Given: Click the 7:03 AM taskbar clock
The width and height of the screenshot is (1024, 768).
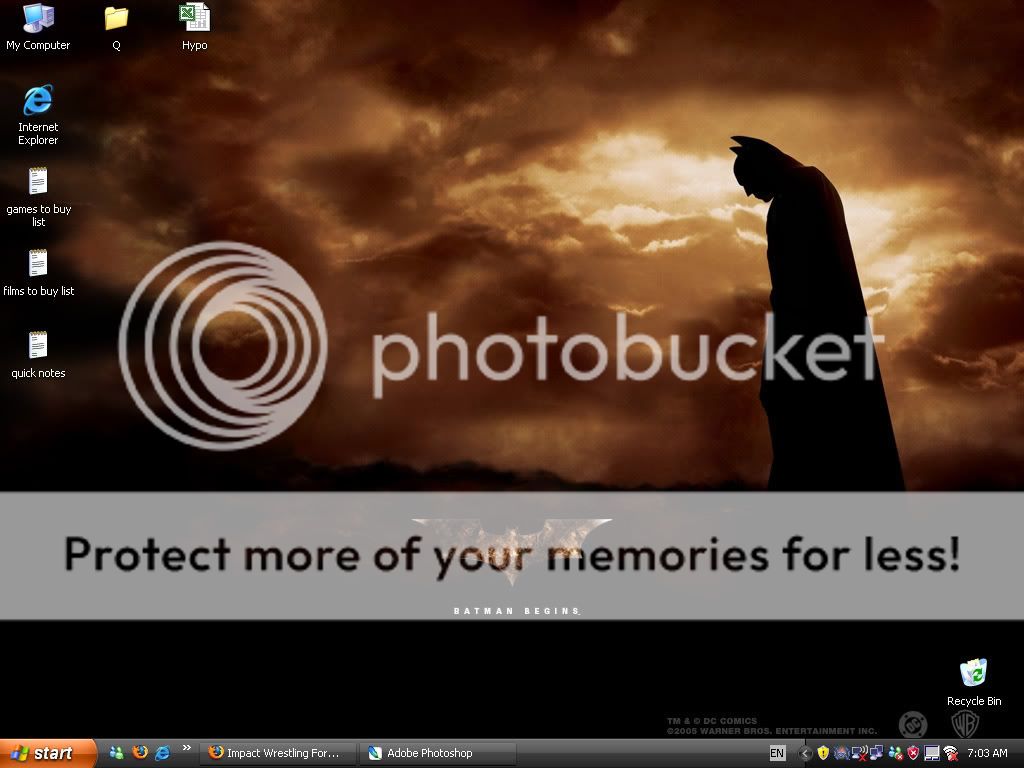Looking at the screenshot, I should coord(987,753).
